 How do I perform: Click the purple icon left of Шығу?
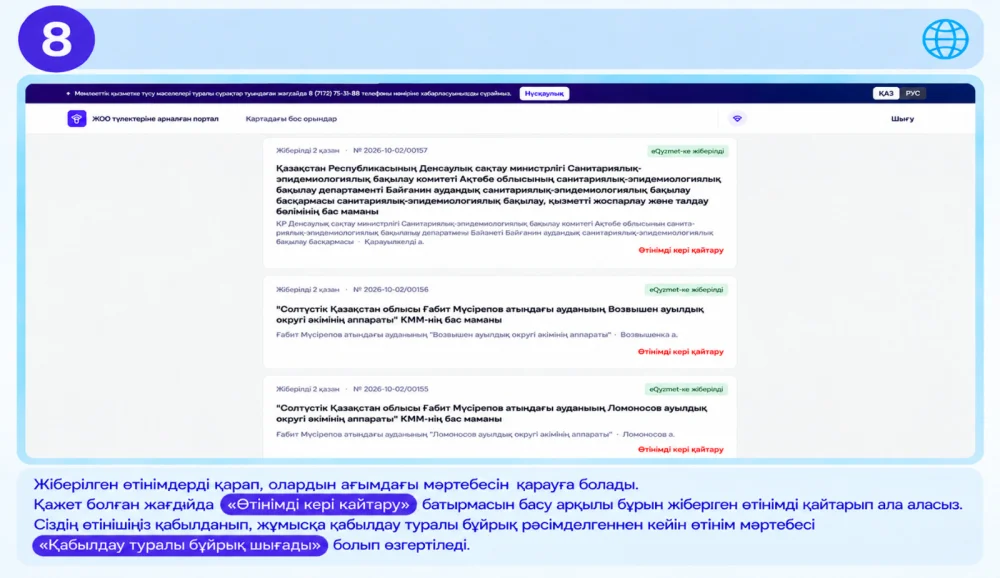click(x=737, y=119)
